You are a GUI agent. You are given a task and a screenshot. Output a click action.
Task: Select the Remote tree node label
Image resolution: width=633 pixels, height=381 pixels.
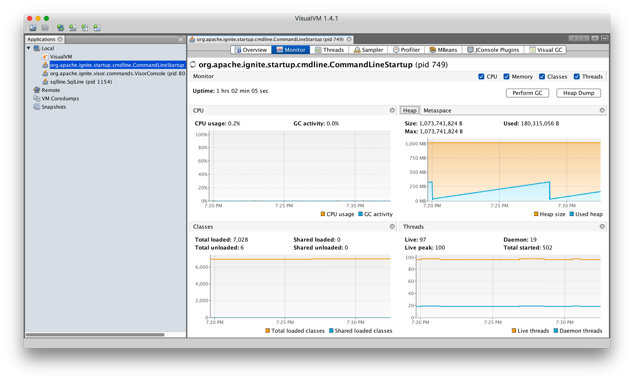click(x=50, y=90)
